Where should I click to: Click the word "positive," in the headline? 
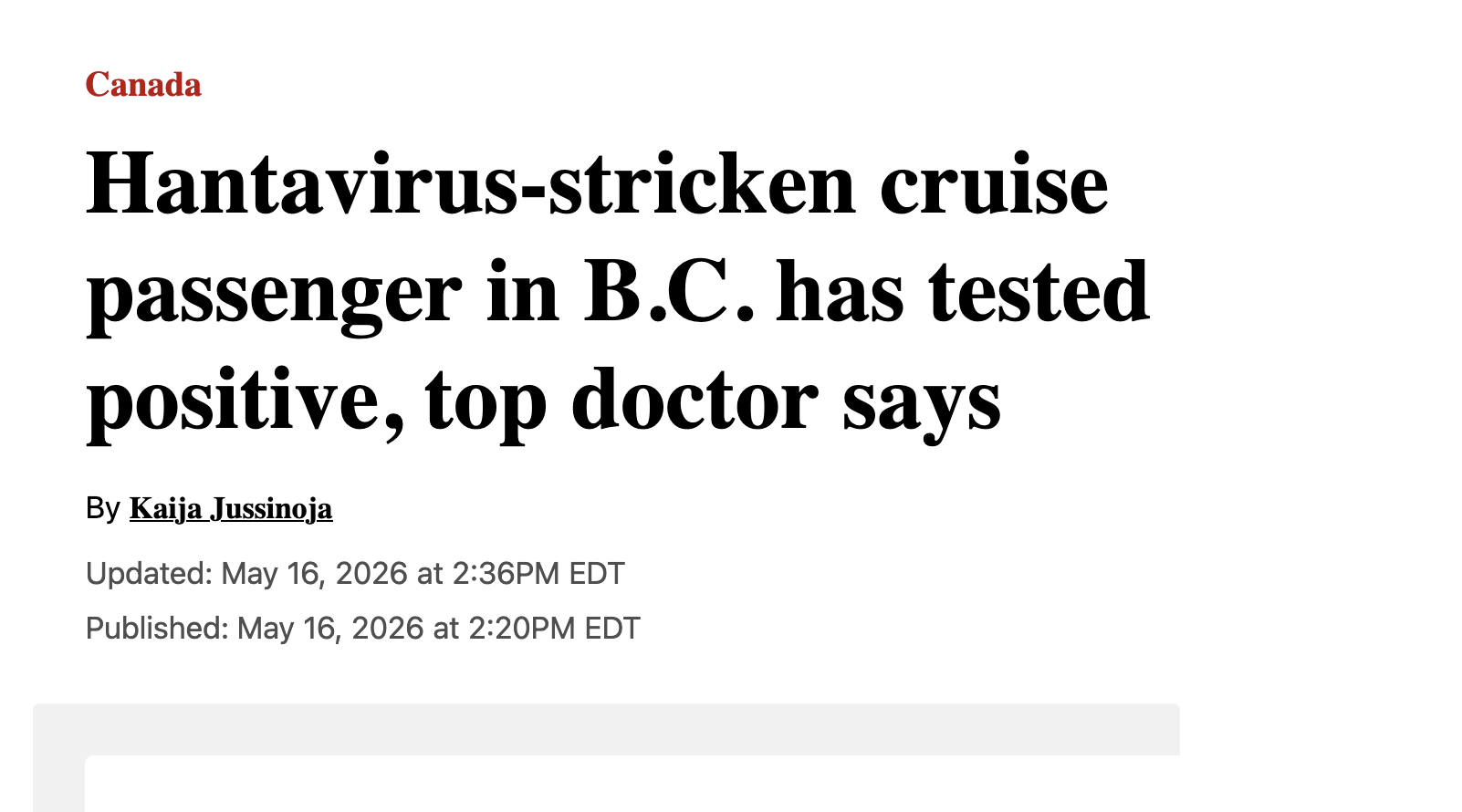point(245,403)
